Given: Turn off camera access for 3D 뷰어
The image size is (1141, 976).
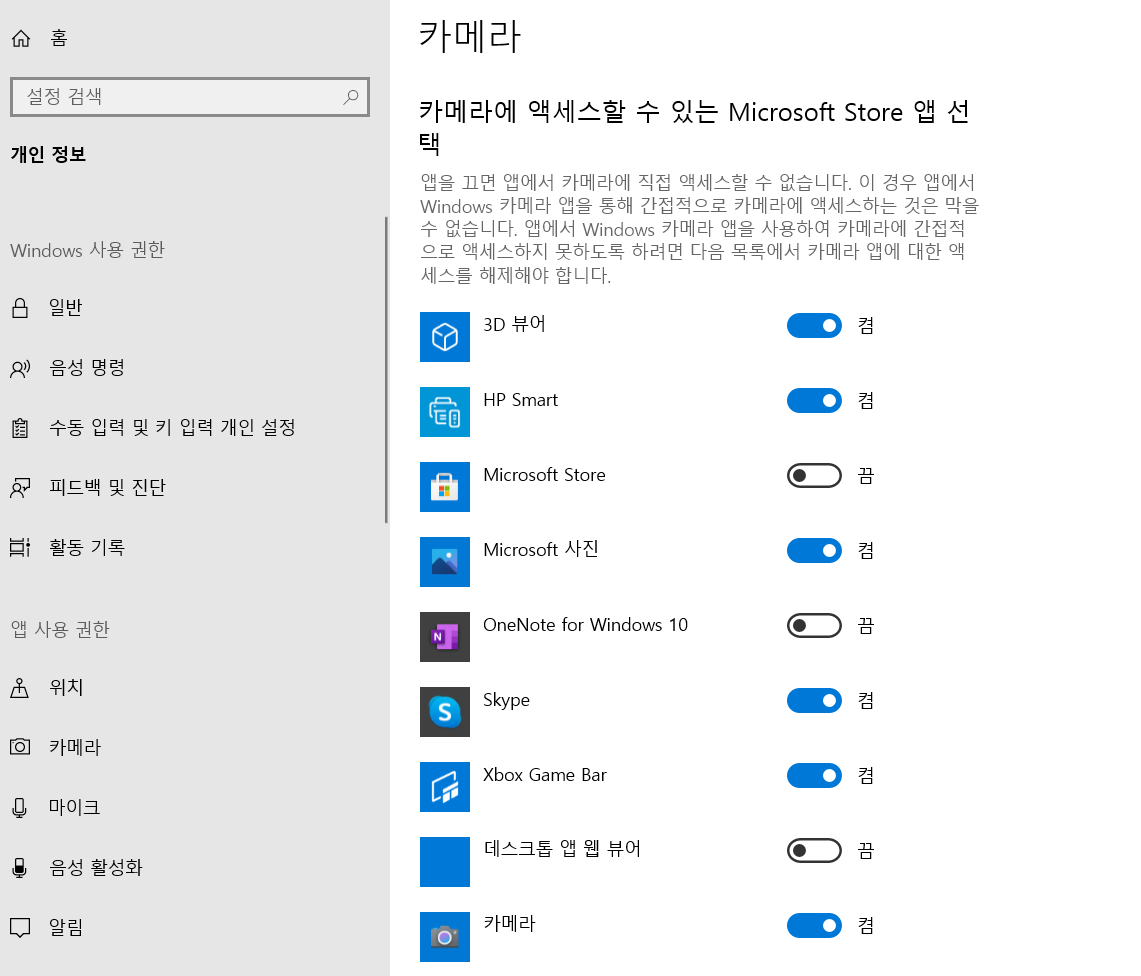Looking at the screenshot, I should tap(814, 325).
